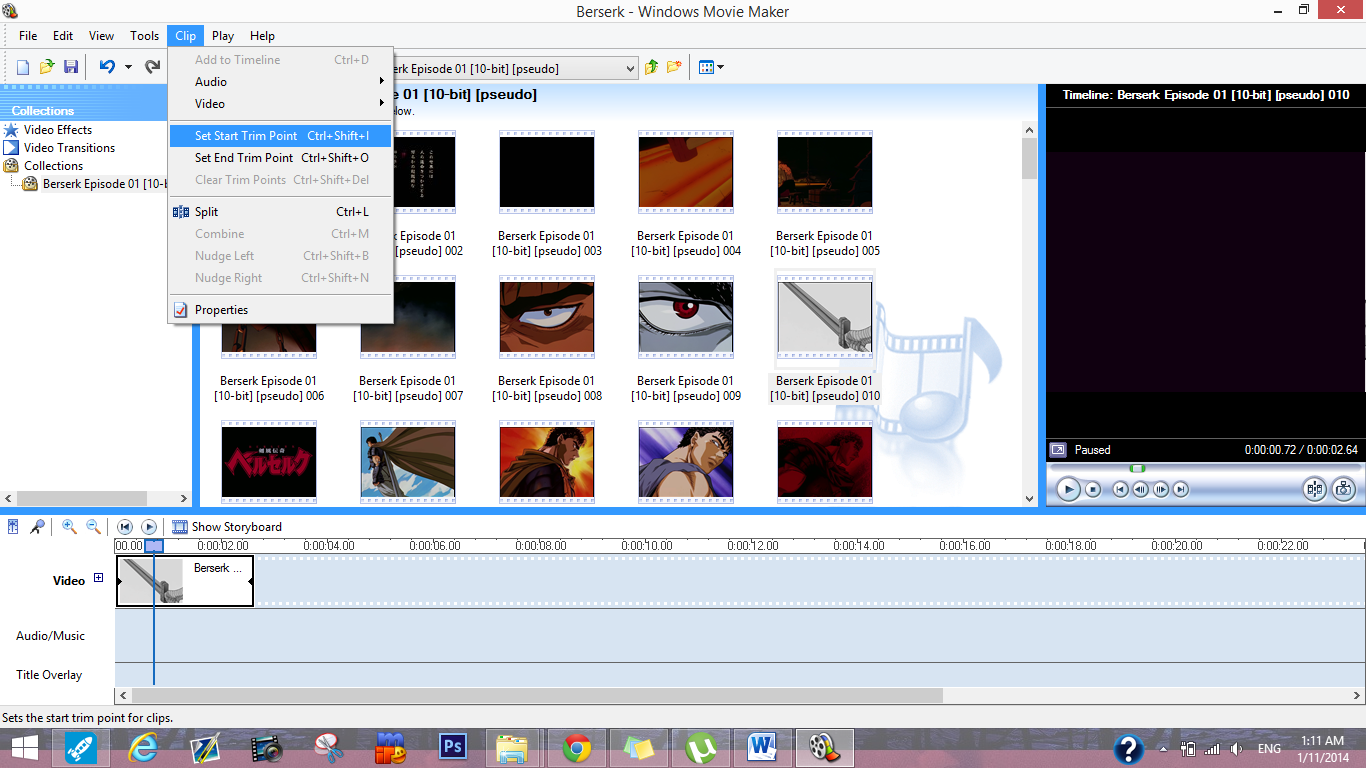This screenshot has width=1366, height=768.
Task: Set the audio levels on the timeline toolbar
Action: coord(13,527)
